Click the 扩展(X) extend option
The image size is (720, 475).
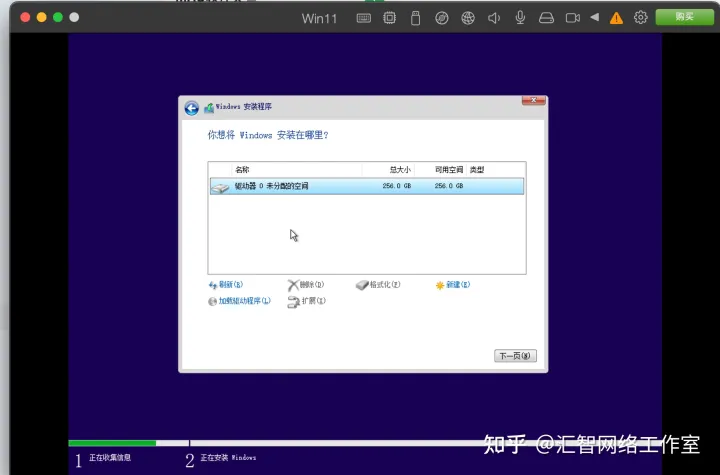pyautogui.click(x=306, y=301)
